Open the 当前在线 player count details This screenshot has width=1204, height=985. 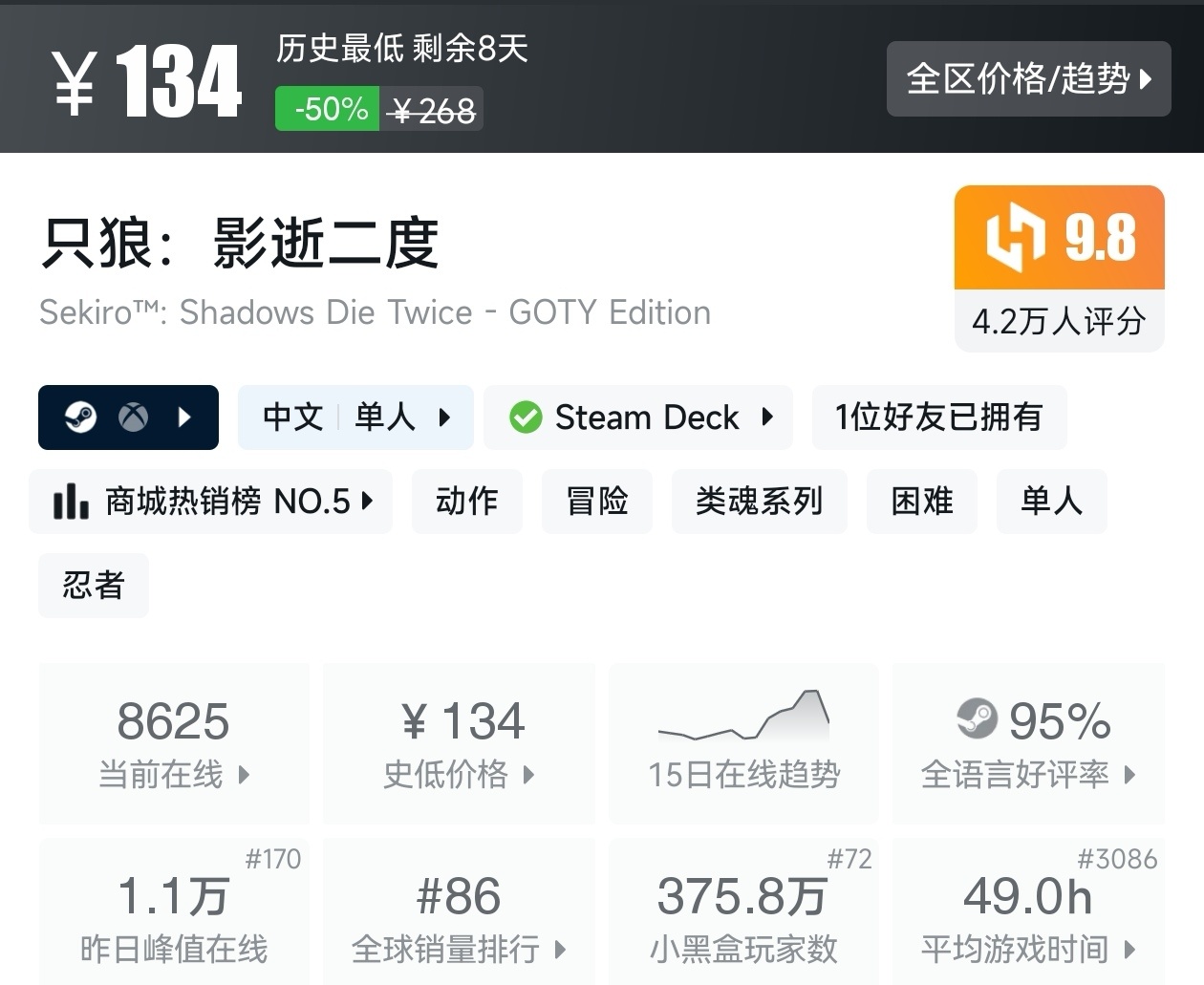(174, 743)
